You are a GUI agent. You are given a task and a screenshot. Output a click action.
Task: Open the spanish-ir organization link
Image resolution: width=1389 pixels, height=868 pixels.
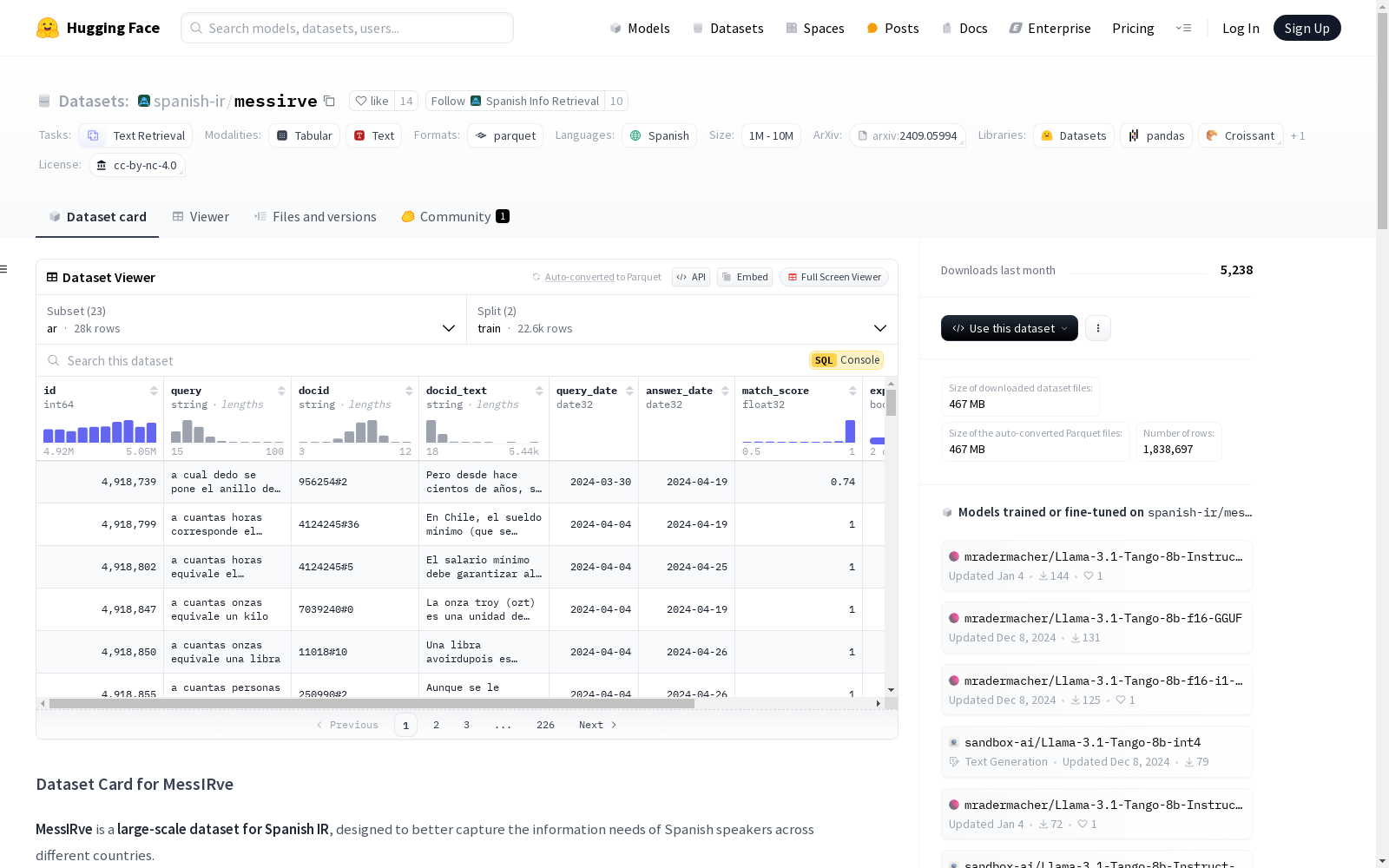coord(189,101)
